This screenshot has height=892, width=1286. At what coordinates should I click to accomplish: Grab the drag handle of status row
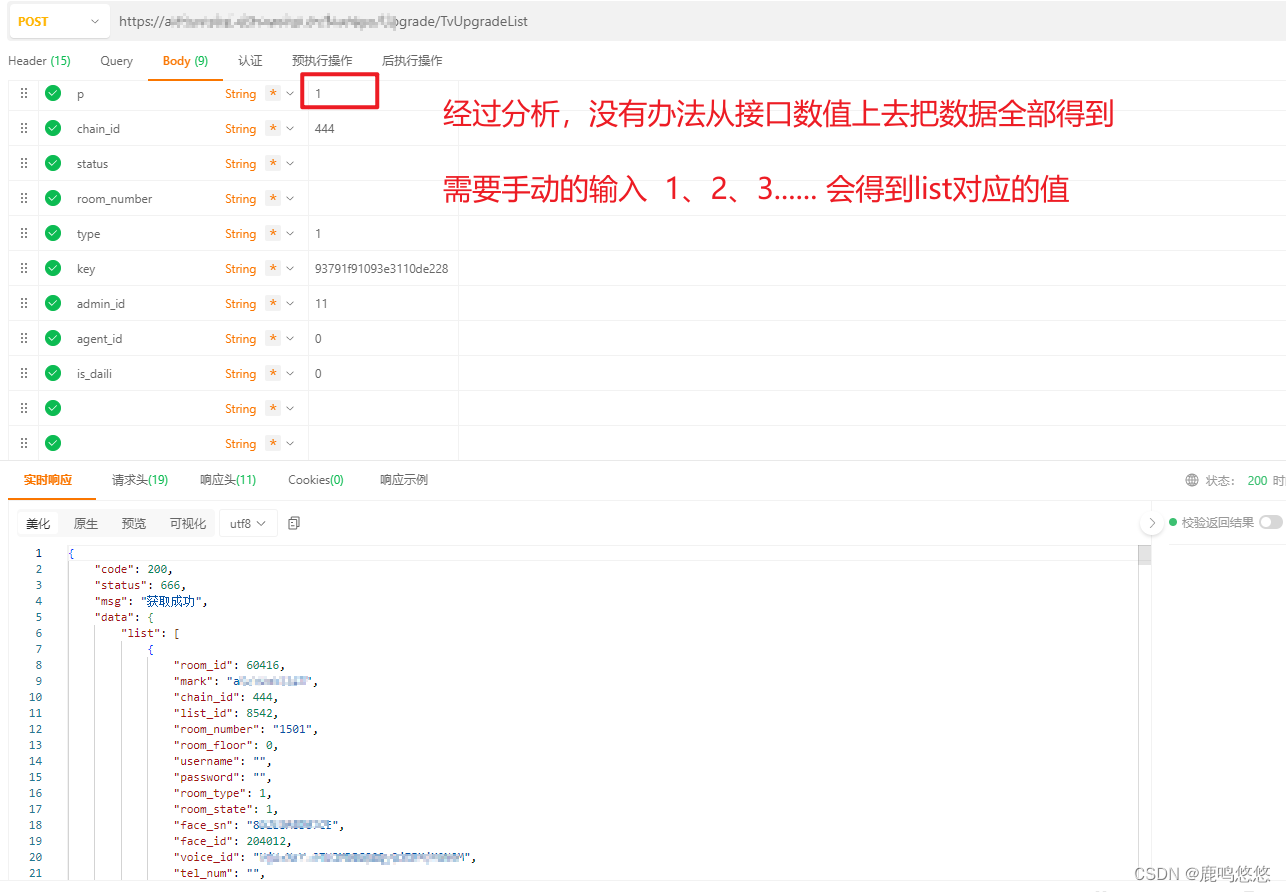click(x=24, y=163)
